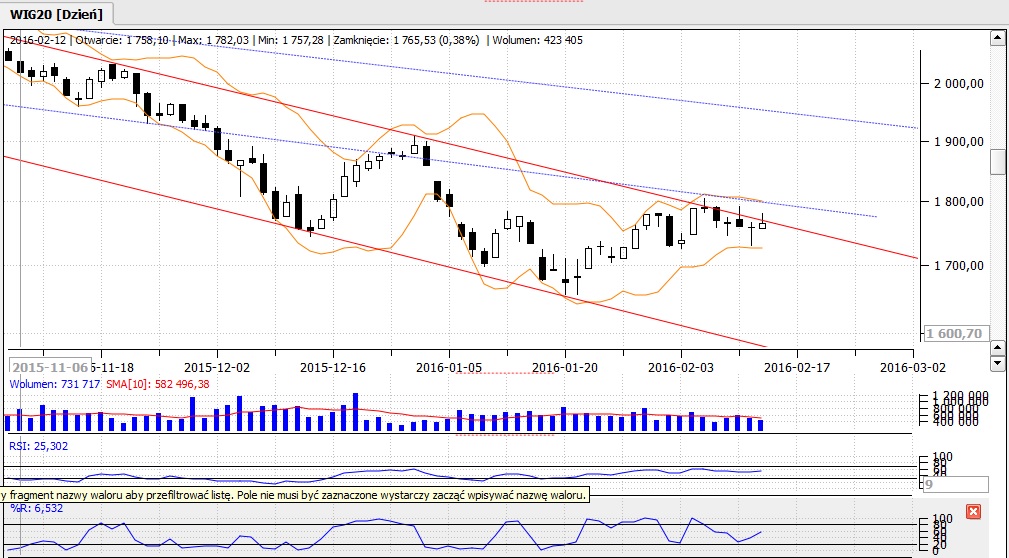Click the 1 700,00 price axis label
The height and width of the screenshot is (558, 1009).
click(959, 265)
